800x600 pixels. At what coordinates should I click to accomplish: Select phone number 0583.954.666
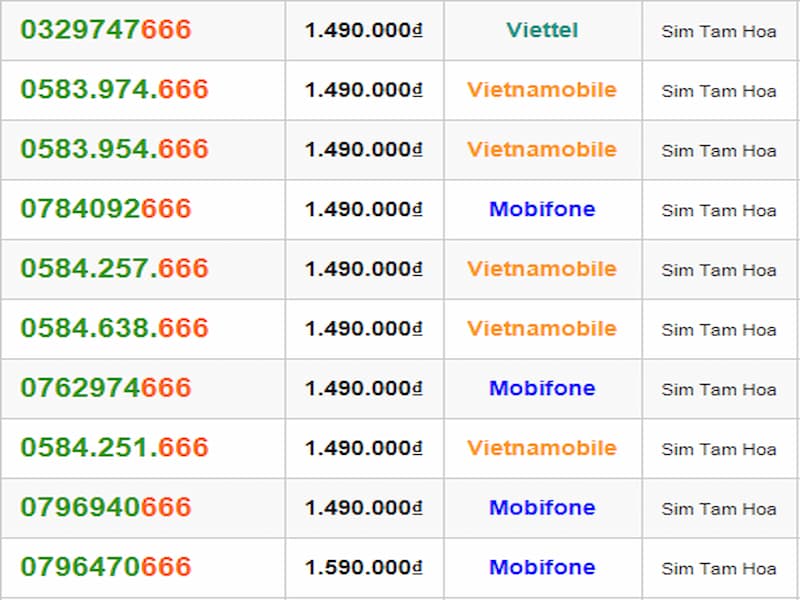tap(114, 149)
